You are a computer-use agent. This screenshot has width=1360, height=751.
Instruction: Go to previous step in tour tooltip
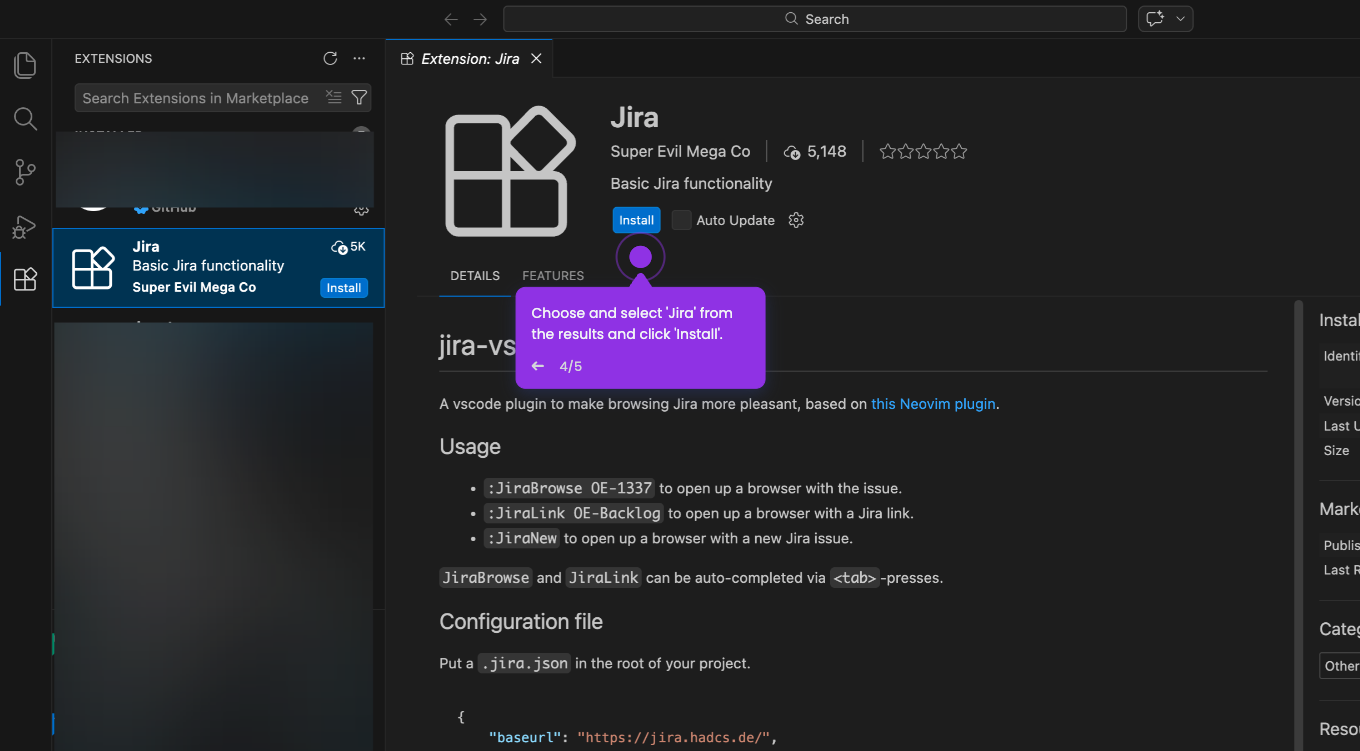(x=538, y=366)
